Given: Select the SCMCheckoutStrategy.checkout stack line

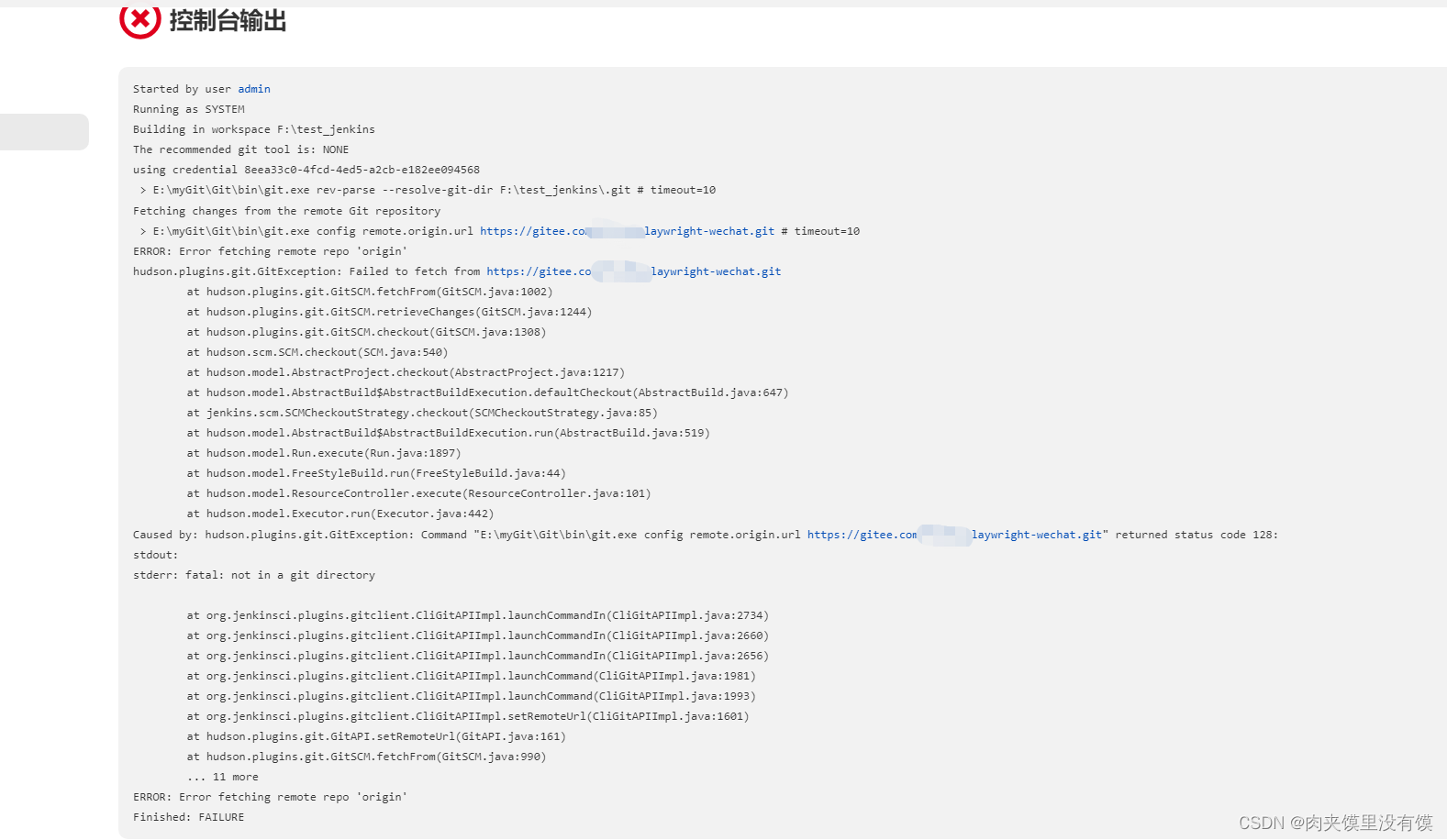Looking at the screenshot, I should click(x=422, y=413).
